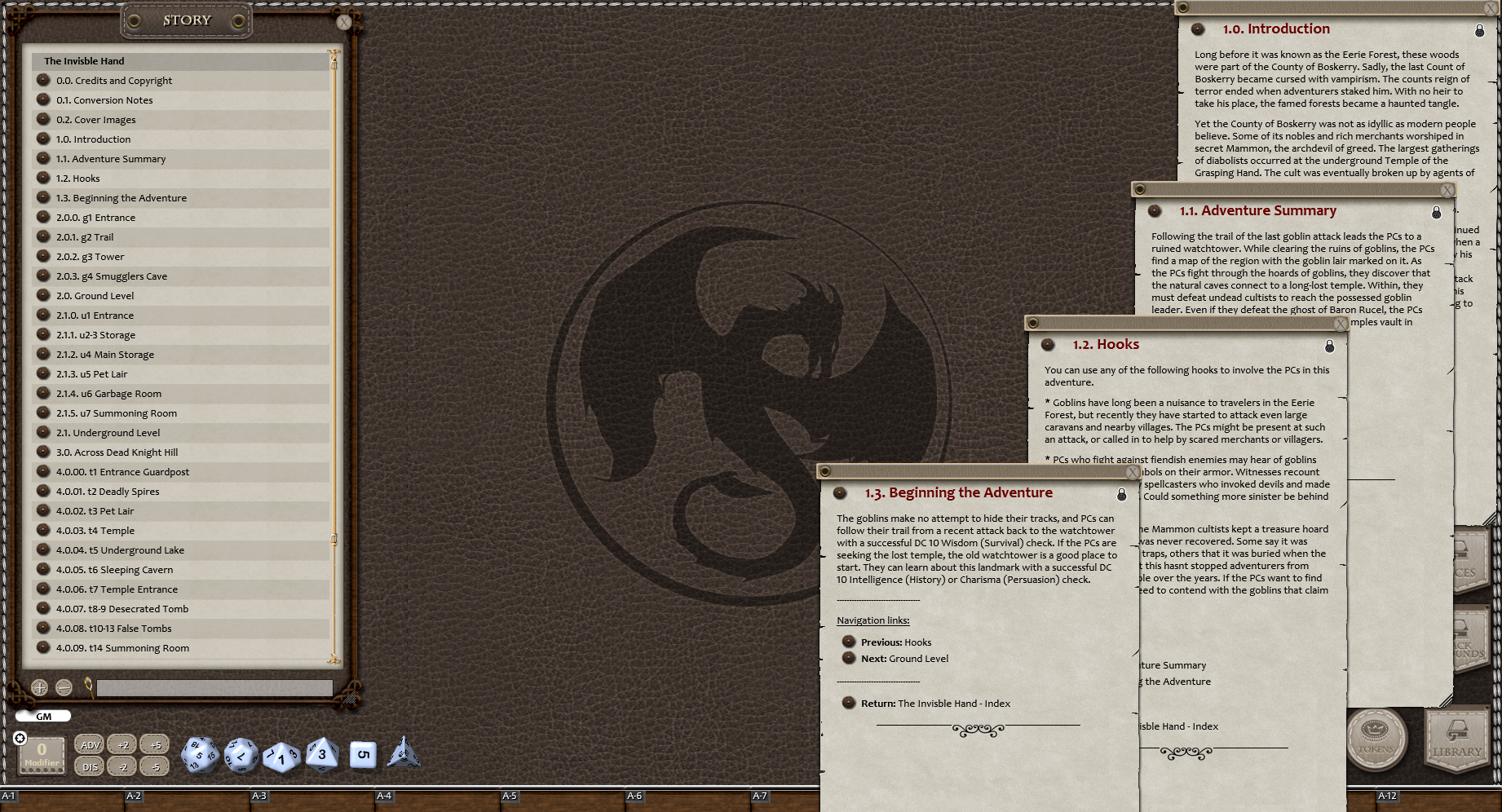Roll the d20 die
Viewport: 1502px width, 812px height.
pos(198,754)
